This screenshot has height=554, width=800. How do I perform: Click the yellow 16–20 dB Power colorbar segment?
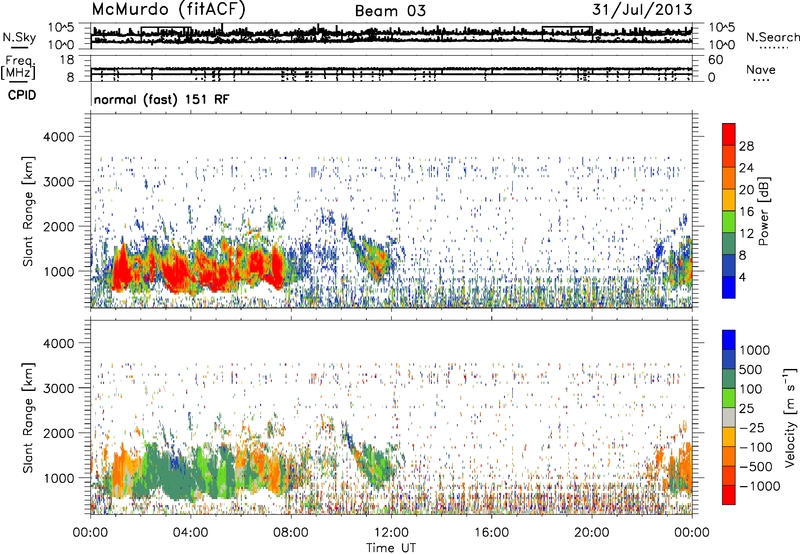coord(729,199)
